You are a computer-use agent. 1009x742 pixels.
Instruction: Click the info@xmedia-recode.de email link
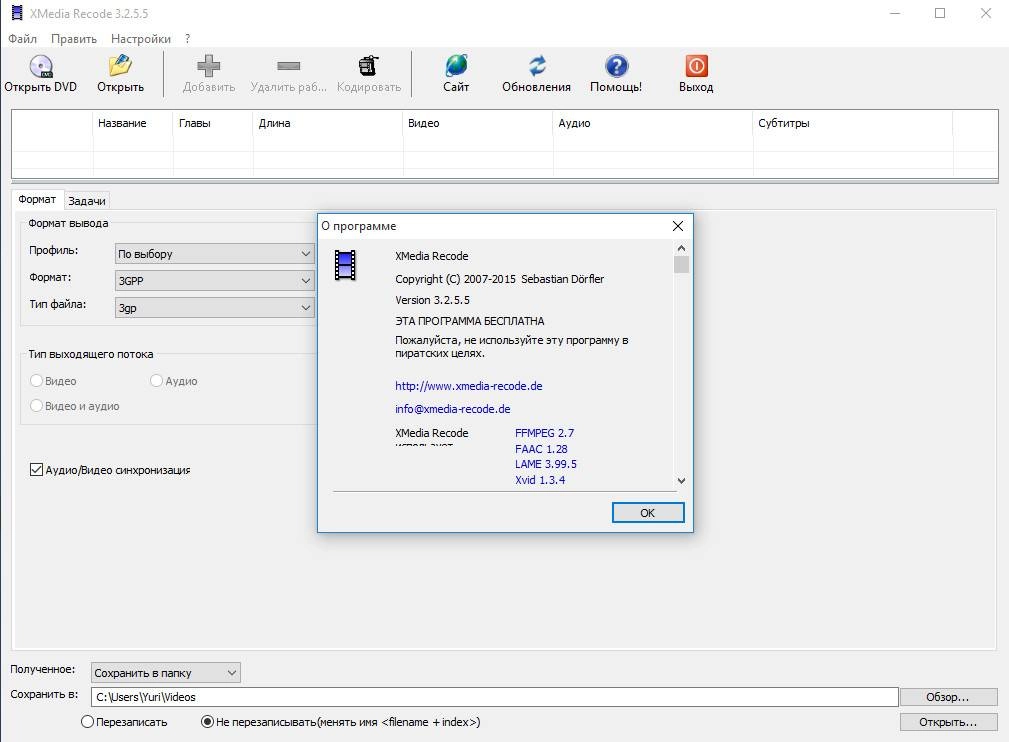[x=452, y=409]
